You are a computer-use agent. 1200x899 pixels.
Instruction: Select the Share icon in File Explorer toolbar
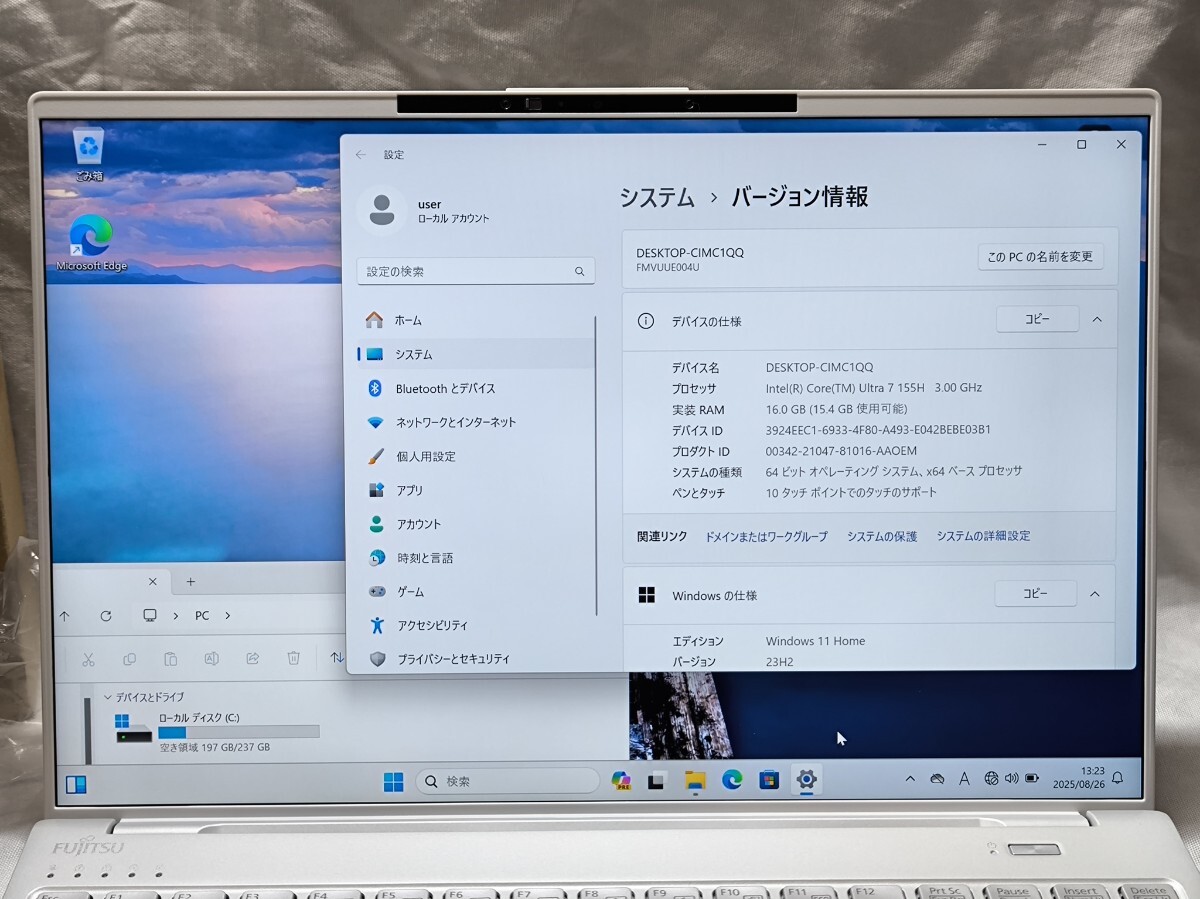pyautogui.click(x=252, y=659)
